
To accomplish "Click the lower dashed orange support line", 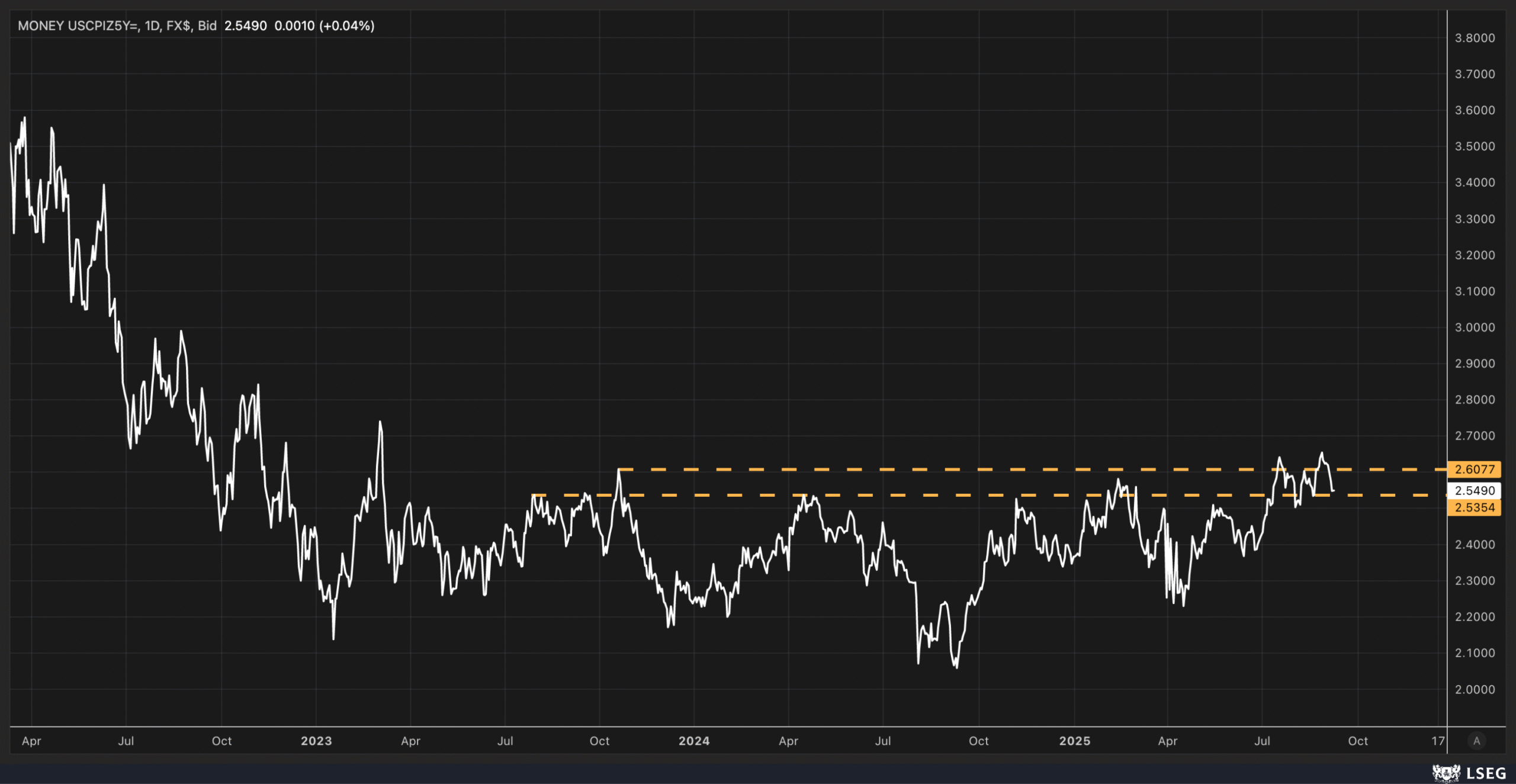I will coord(989,495).
